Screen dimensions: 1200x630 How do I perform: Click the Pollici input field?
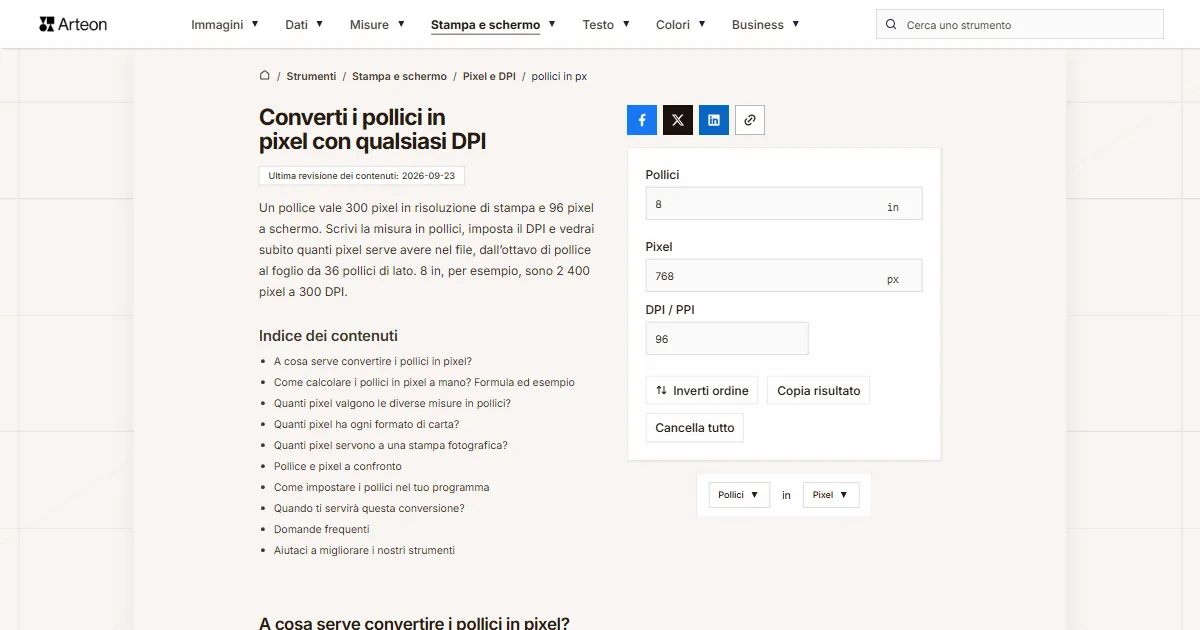784,203
